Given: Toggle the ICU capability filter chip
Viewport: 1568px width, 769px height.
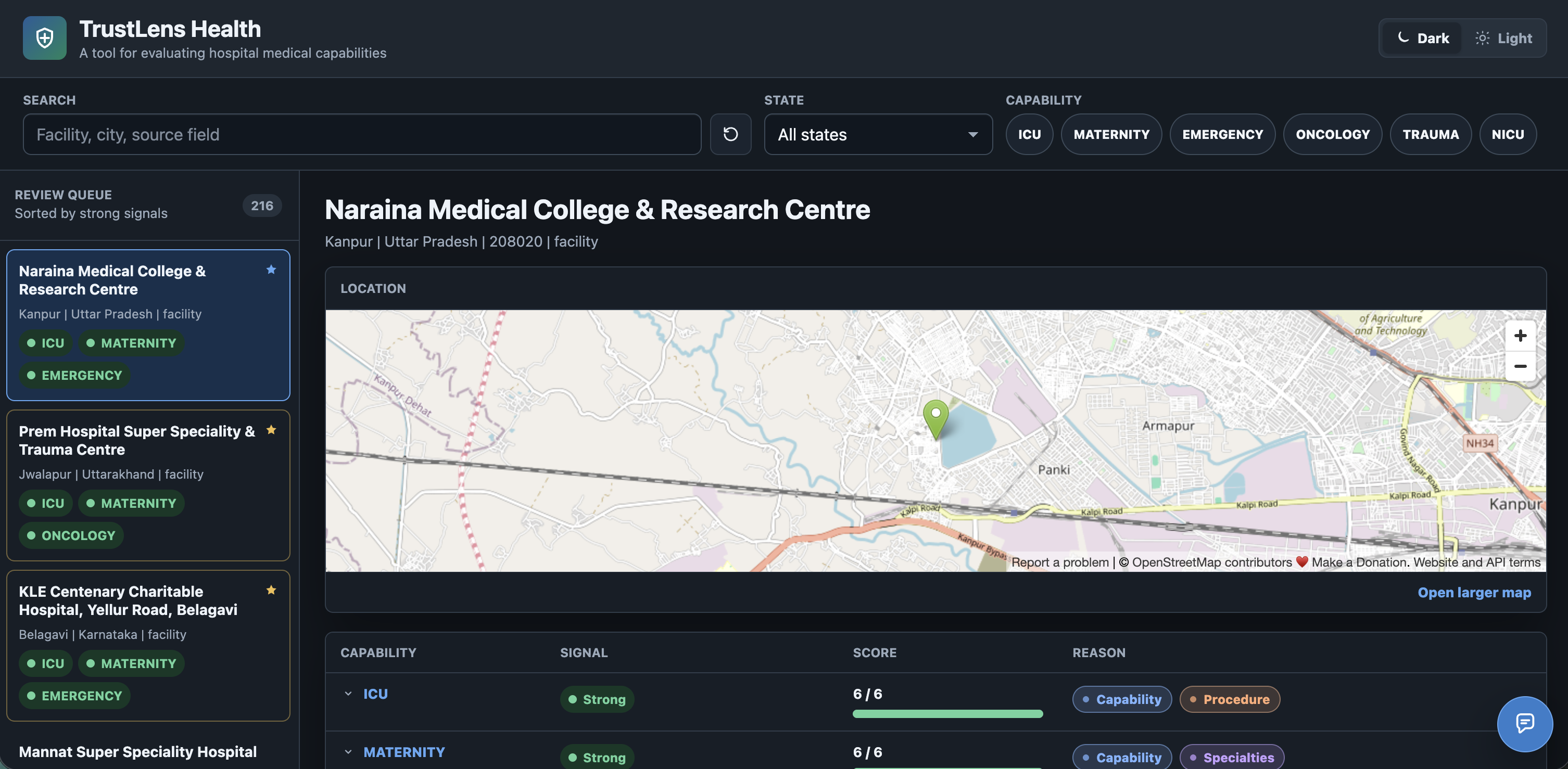Looking at the screenshot, I should pos(1029,134).
